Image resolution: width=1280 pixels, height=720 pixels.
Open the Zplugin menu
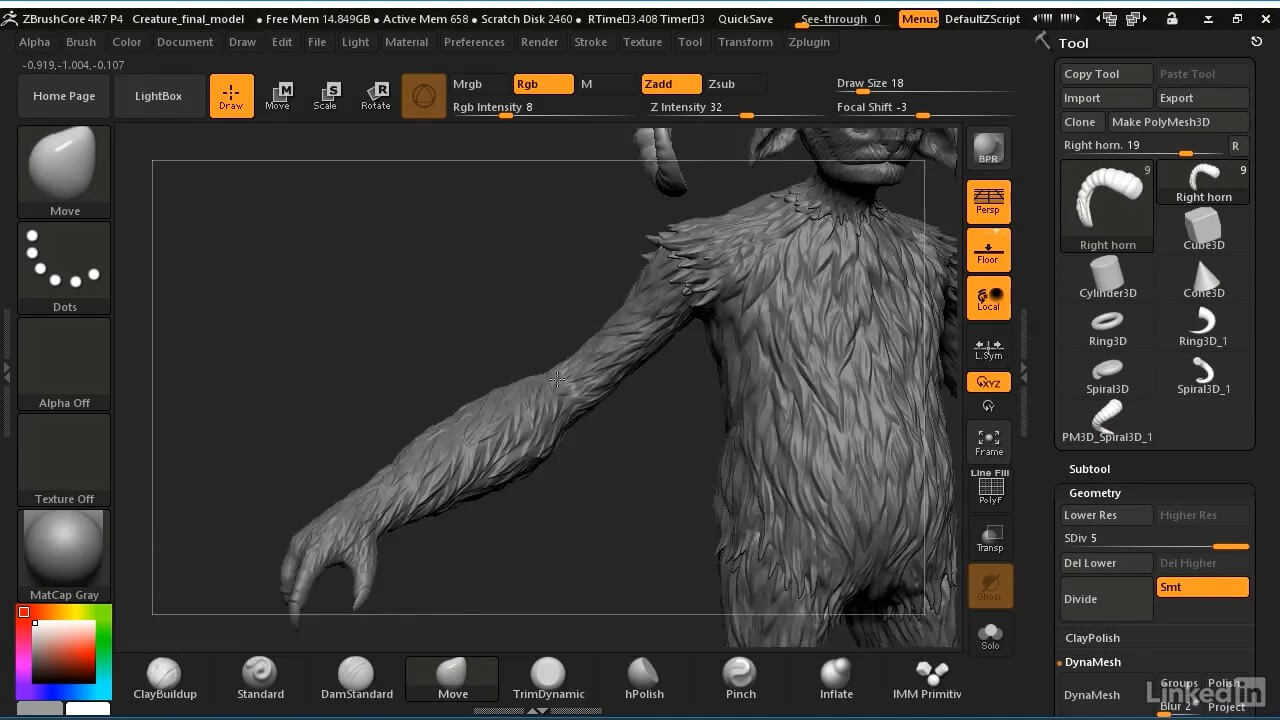[809, 42]
